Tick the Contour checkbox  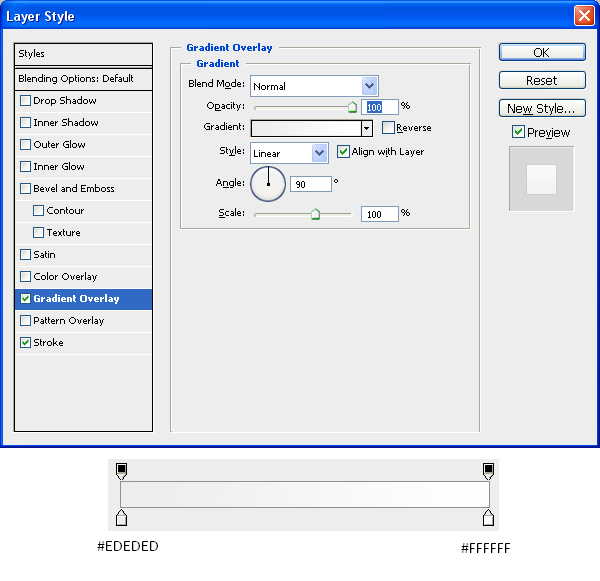tap(38, 211)
